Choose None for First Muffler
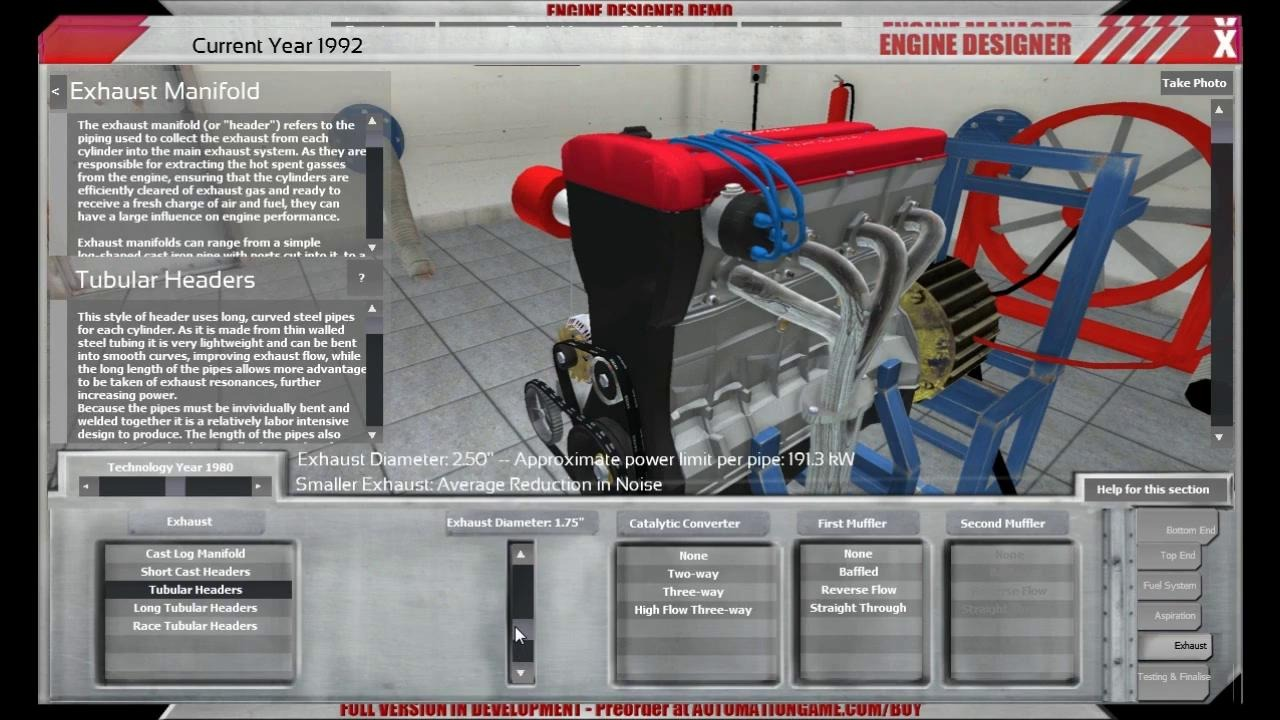Image resolution: width=1280 pixels, height=720 pixels. coord(858,553)
